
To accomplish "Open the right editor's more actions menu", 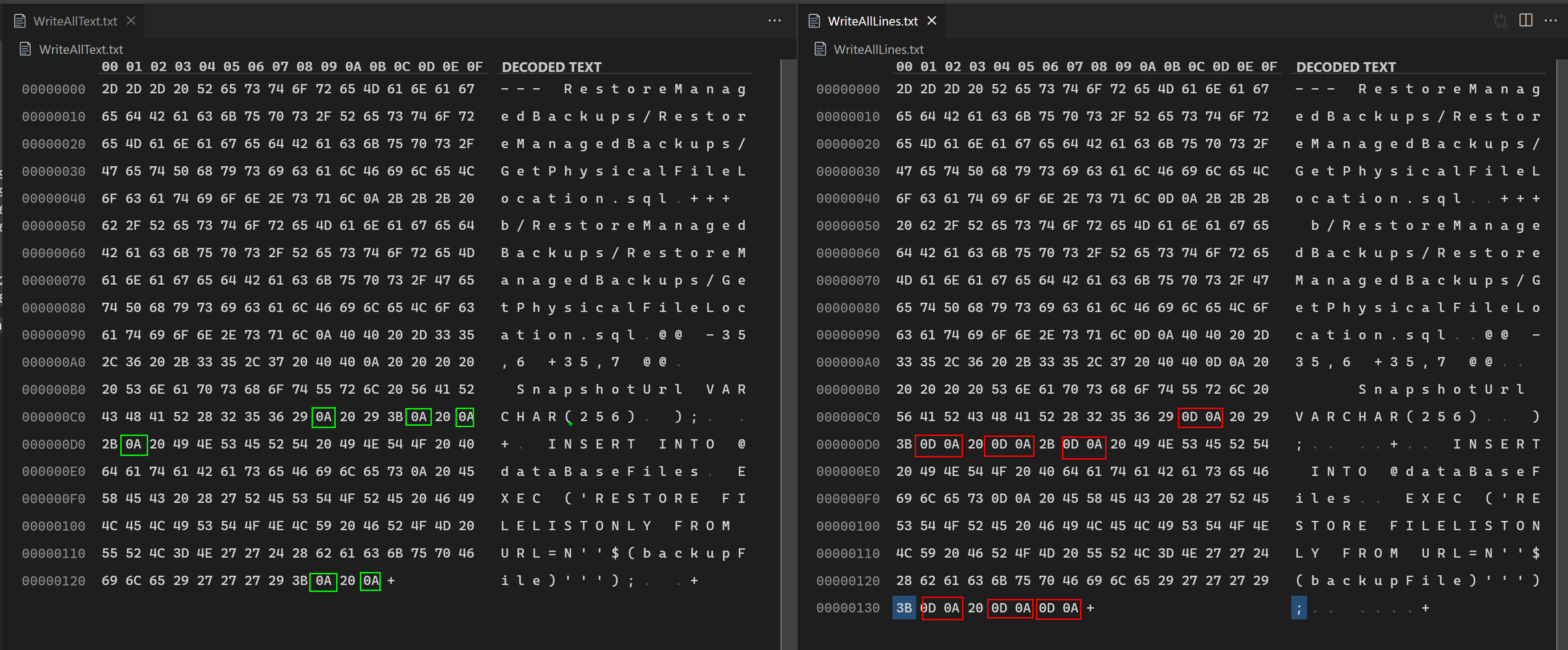I will [1550, 21].
